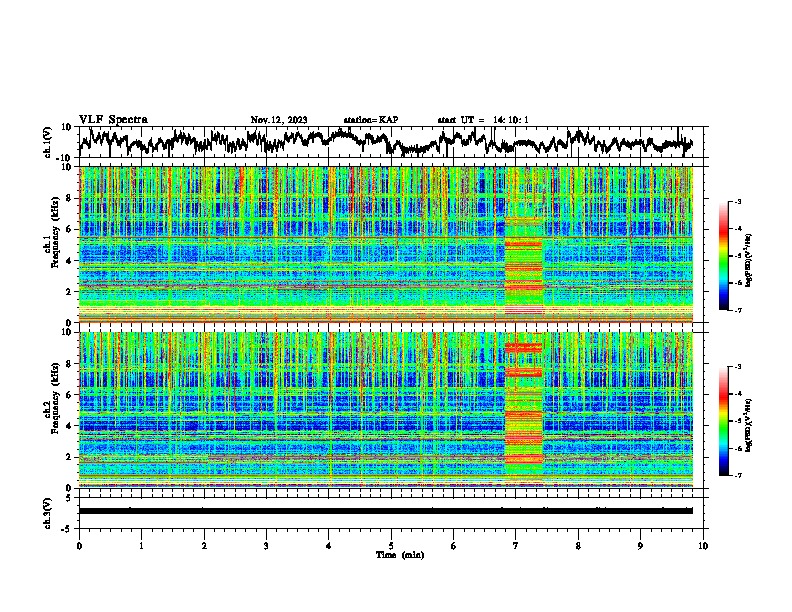Click time axis tick label "5"
The height and width of the screenshot is (612, 792).
(x=391, y=546)
